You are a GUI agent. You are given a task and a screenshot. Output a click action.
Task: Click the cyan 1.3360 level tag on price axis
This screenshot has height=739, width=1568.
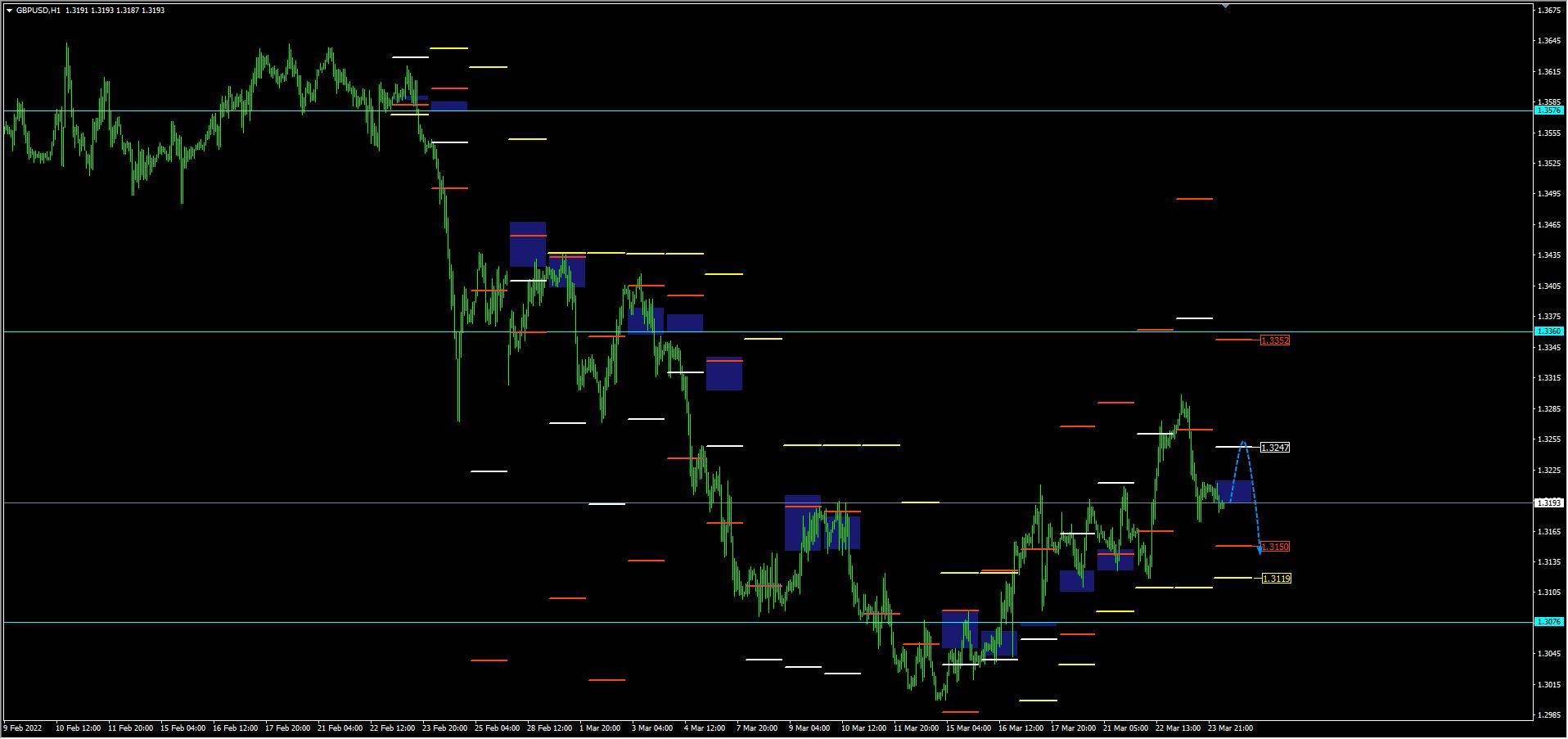(1548, 331)
